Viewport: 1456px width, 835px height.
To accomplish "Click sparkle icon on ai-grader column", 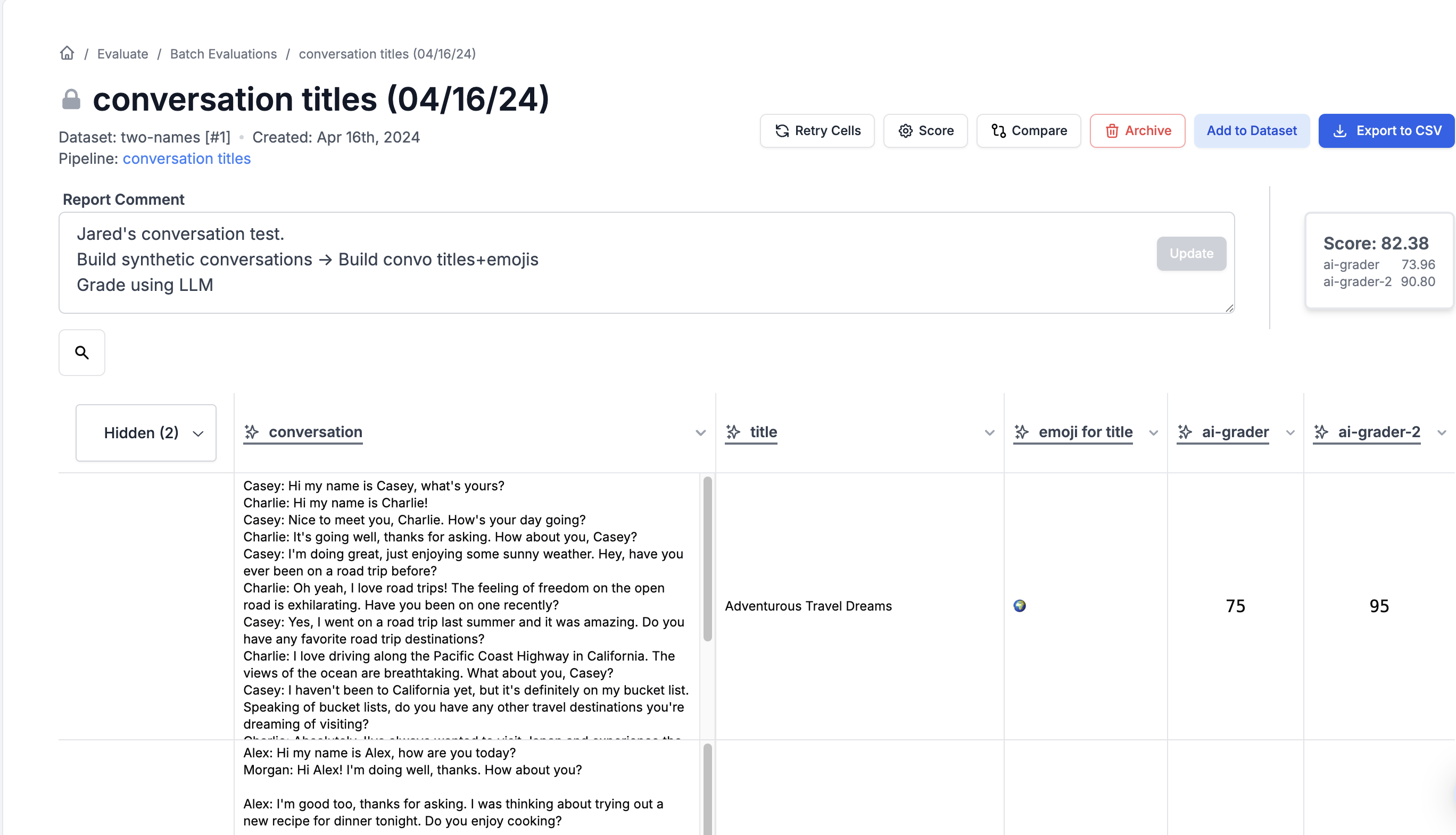I will pos(1185,432).
